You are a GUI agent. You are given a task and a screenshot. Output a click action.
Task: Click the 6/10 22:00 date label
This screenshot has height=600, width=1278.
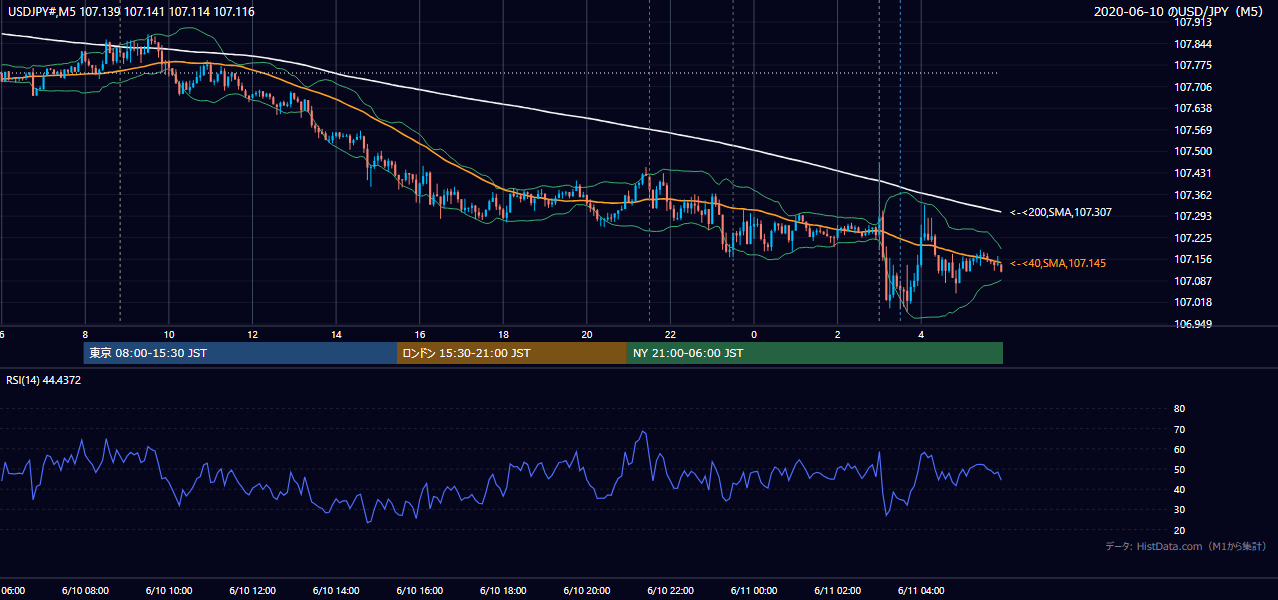(670, 590)
